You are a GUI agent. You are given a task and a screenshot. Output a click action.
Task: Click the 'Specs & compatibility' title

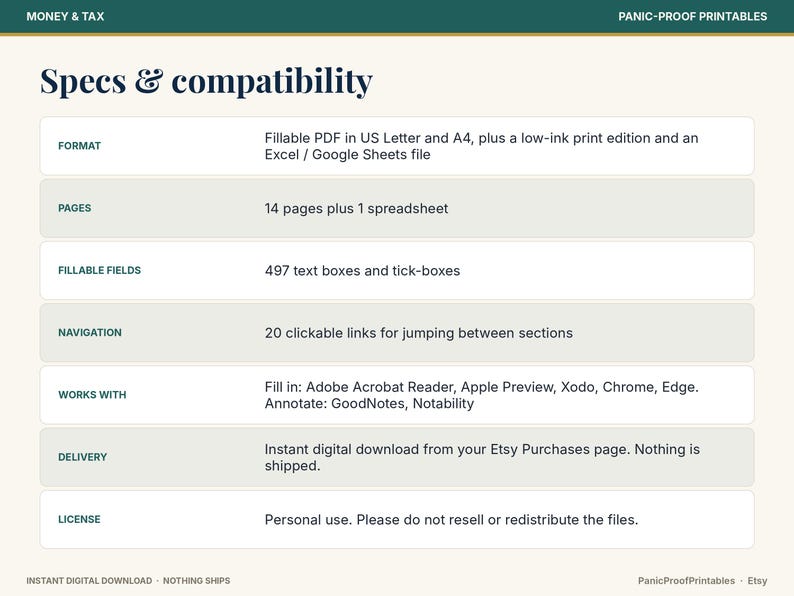point(206,81)
